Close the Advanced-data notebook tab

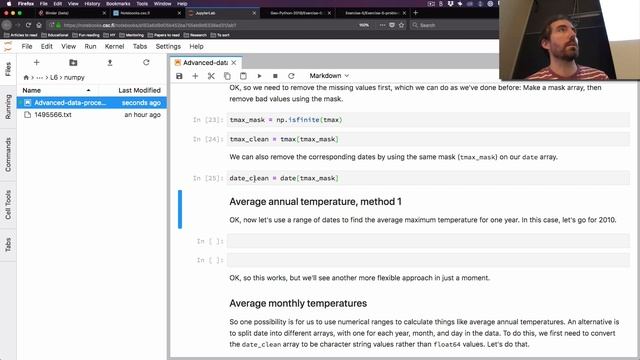[x=234, y=62]
